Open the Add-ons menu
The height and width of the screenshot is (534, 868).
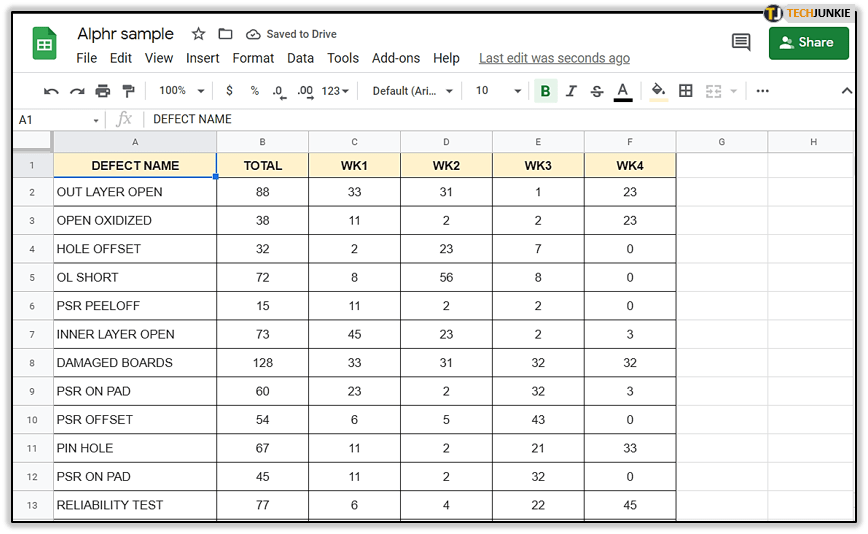[x=396, y=58]
